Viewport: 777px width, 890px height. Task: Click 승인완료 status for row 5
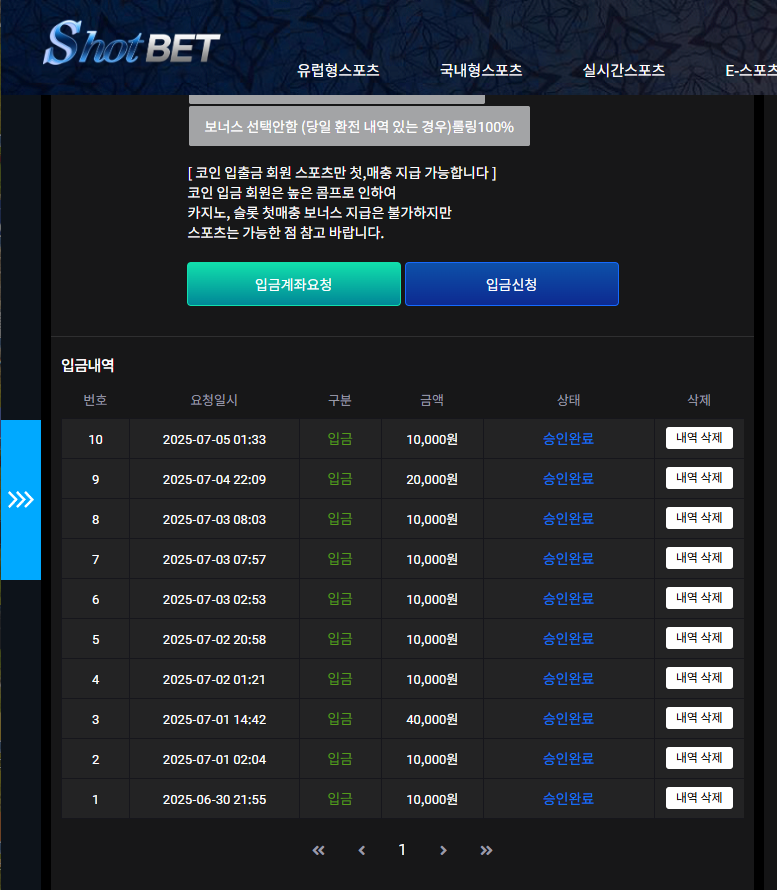tap(568, 639)
